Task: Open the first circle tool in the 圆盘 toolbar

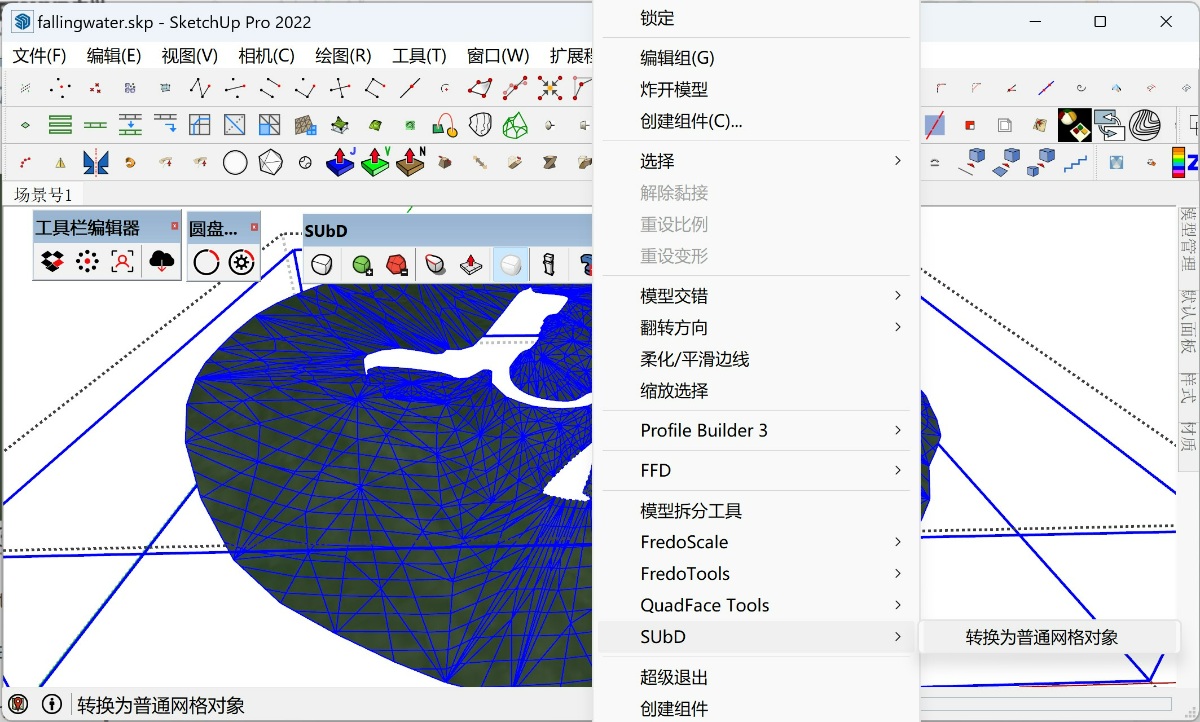Action: pyautogui.click(x=207, y=262)
